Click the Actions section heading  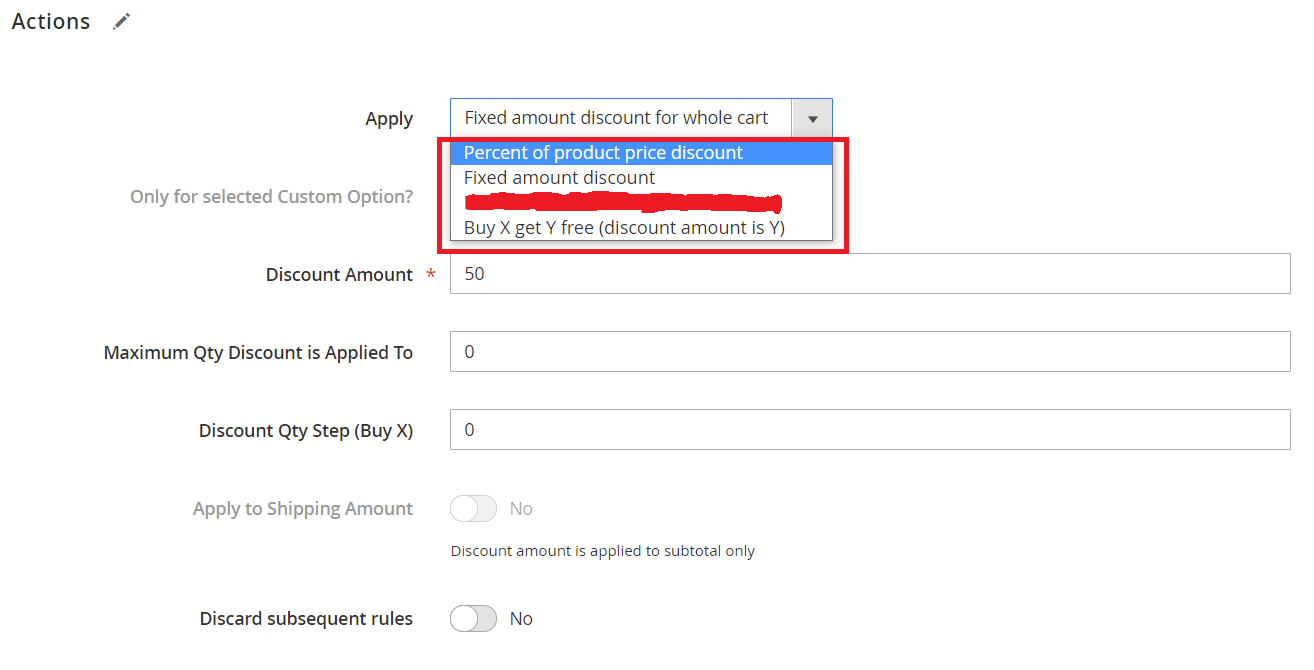50,20
